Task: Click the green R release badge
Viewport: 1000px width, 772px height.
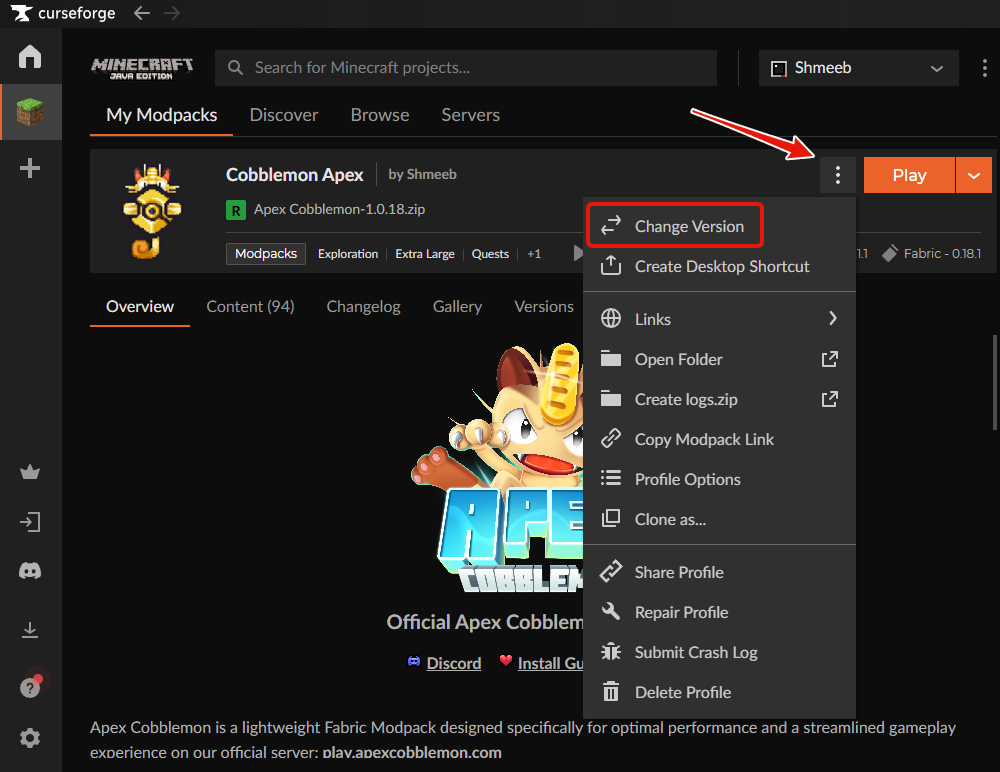Action: [x=236, y=210]
